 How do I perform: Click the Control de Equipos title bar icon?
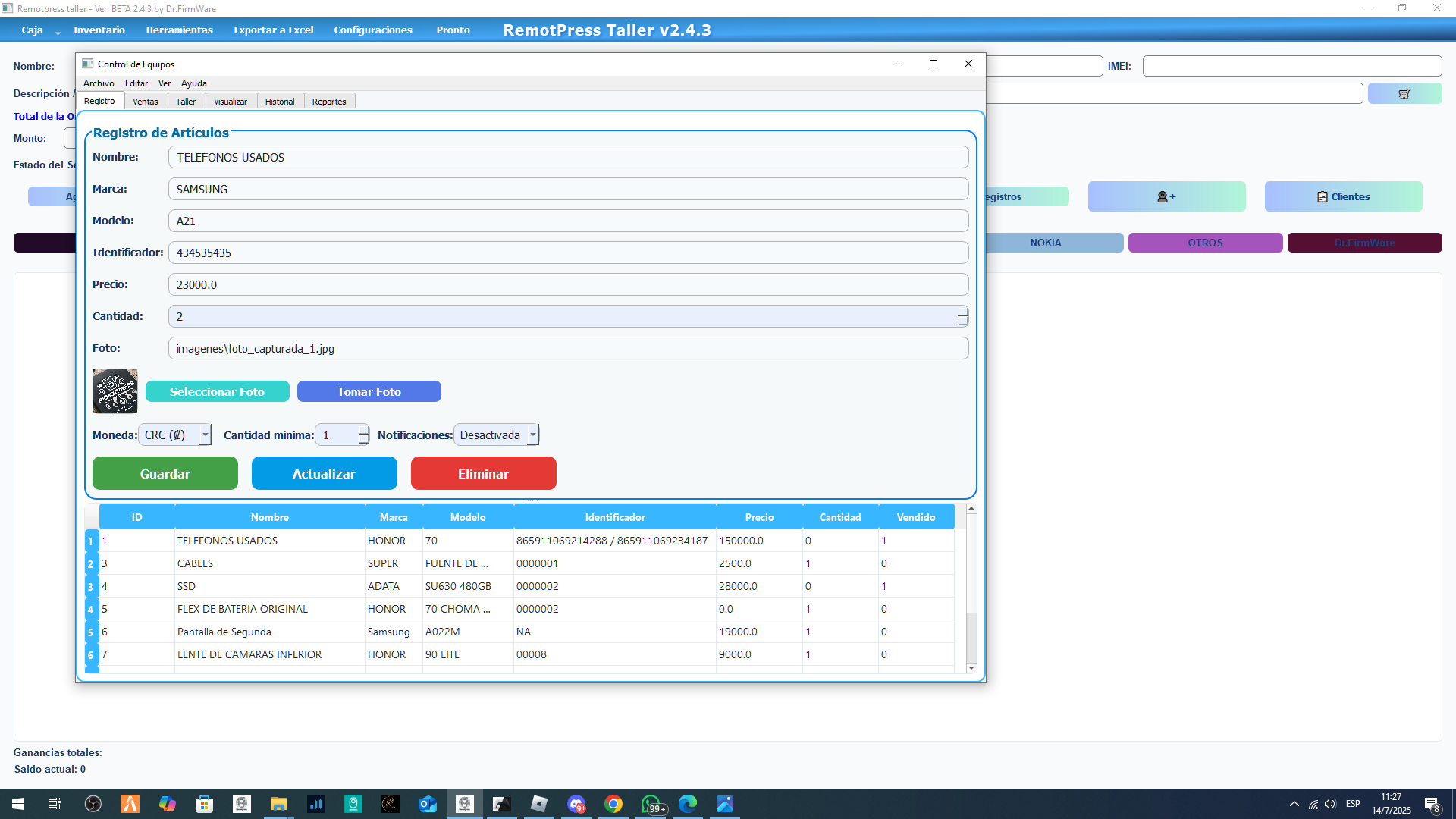pos(87,64)
